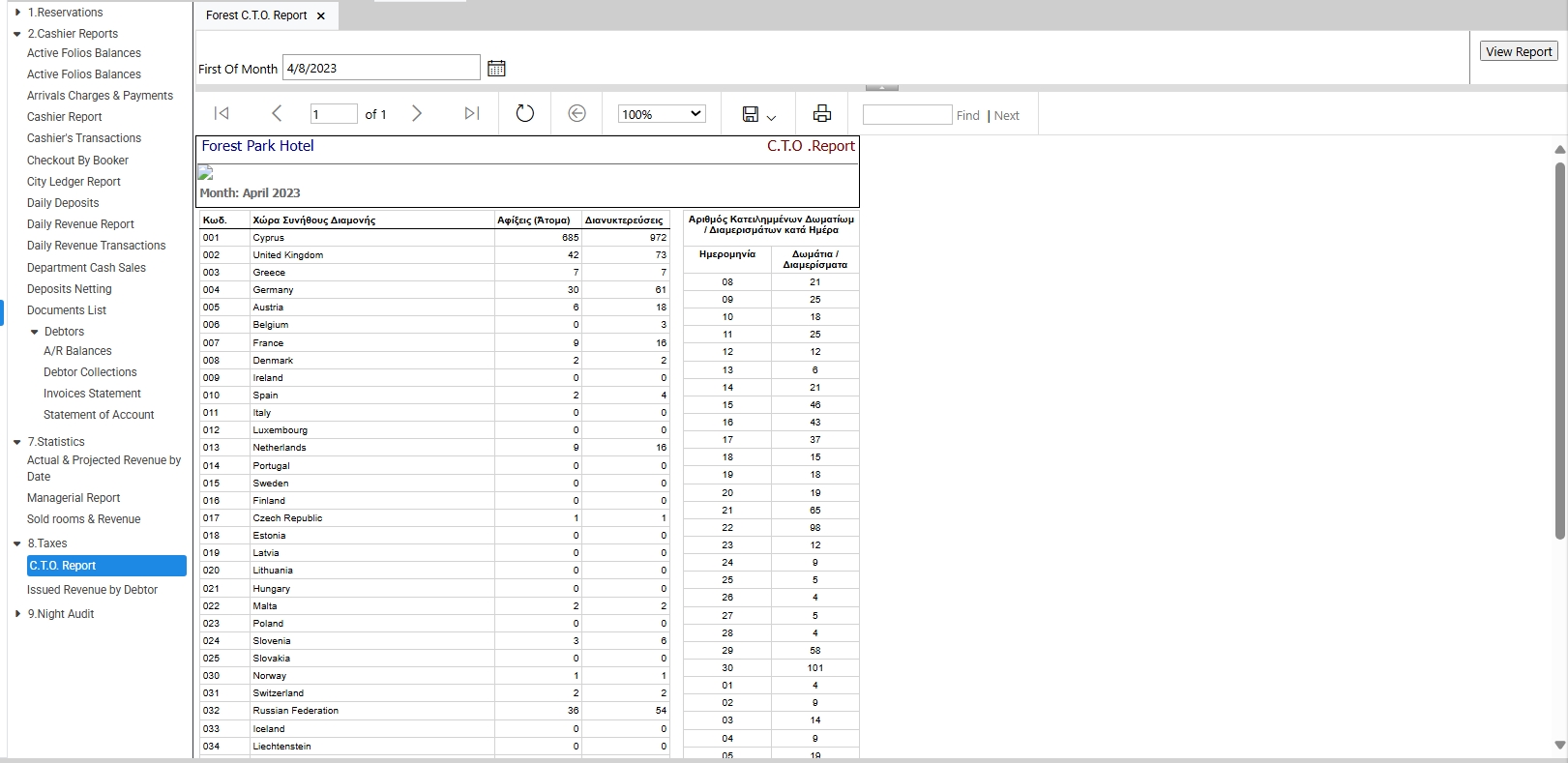Select the Forest C.T.O. Report tab

pos(256,15)
